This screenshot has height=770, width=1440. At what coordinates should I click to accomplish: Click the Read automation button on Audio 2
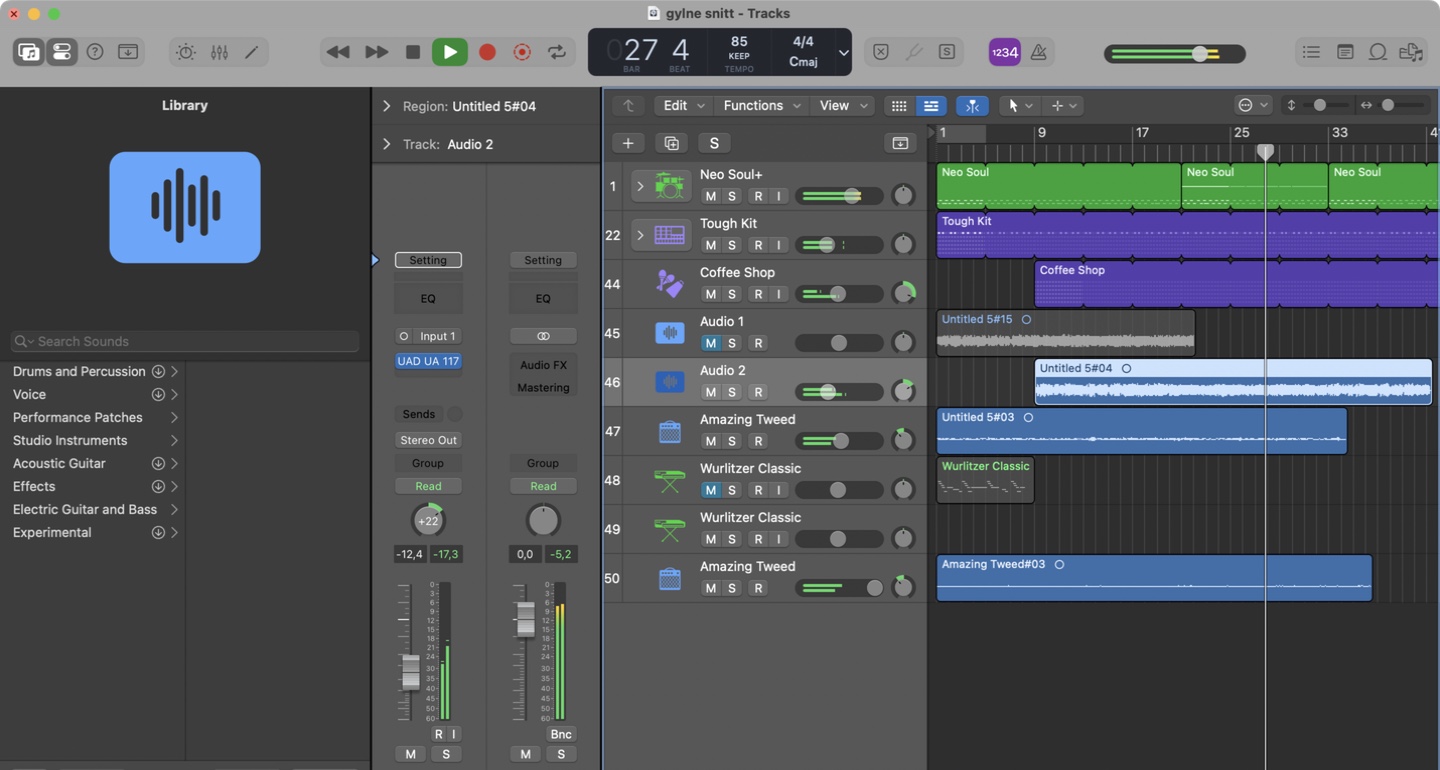tap(428, 486)
